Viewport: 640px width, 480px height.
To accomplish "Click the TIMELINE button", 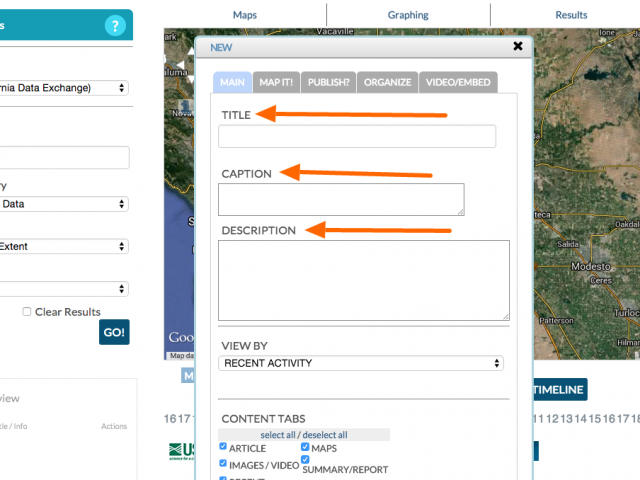I will point(559,390).
